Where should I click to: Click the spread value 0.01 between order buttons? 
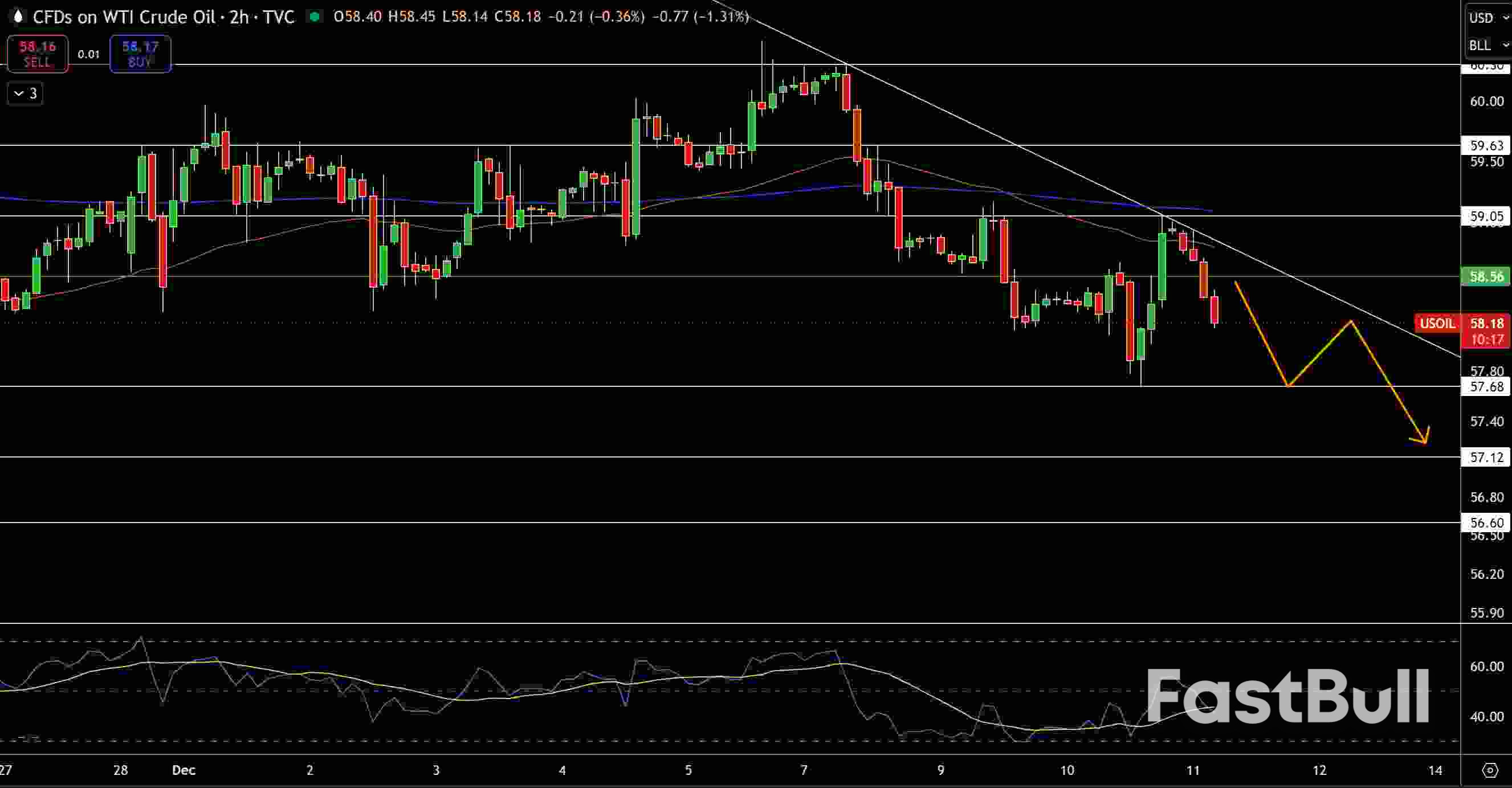point(89,54)
